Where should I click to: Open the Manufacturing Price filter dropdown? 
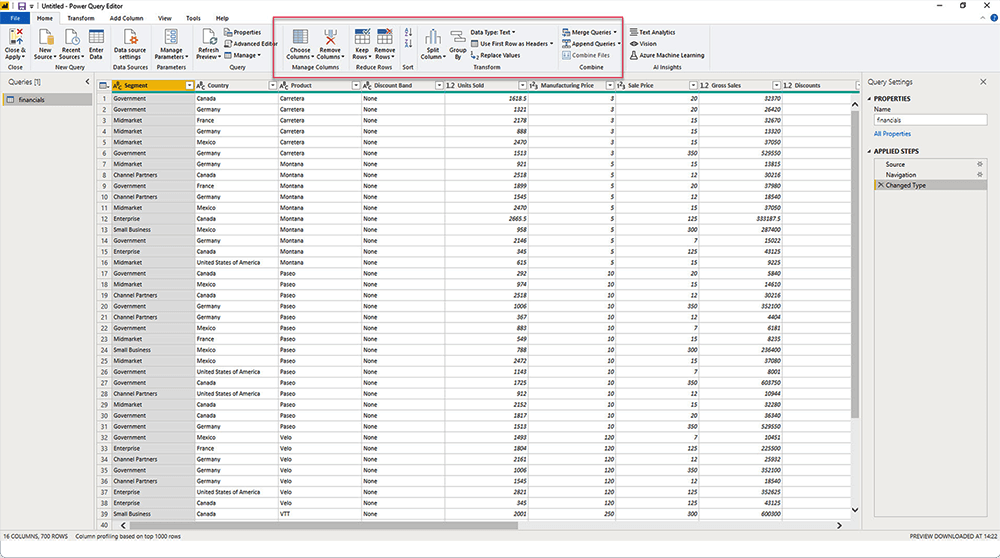coord(610,85)
